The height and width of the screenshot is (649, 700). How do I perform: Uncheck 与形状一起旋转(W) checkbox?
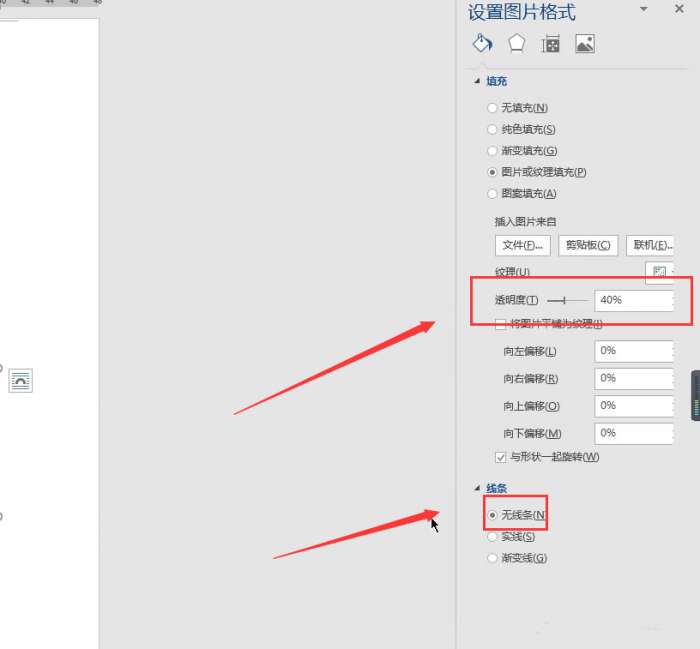[x=500, y=457]
